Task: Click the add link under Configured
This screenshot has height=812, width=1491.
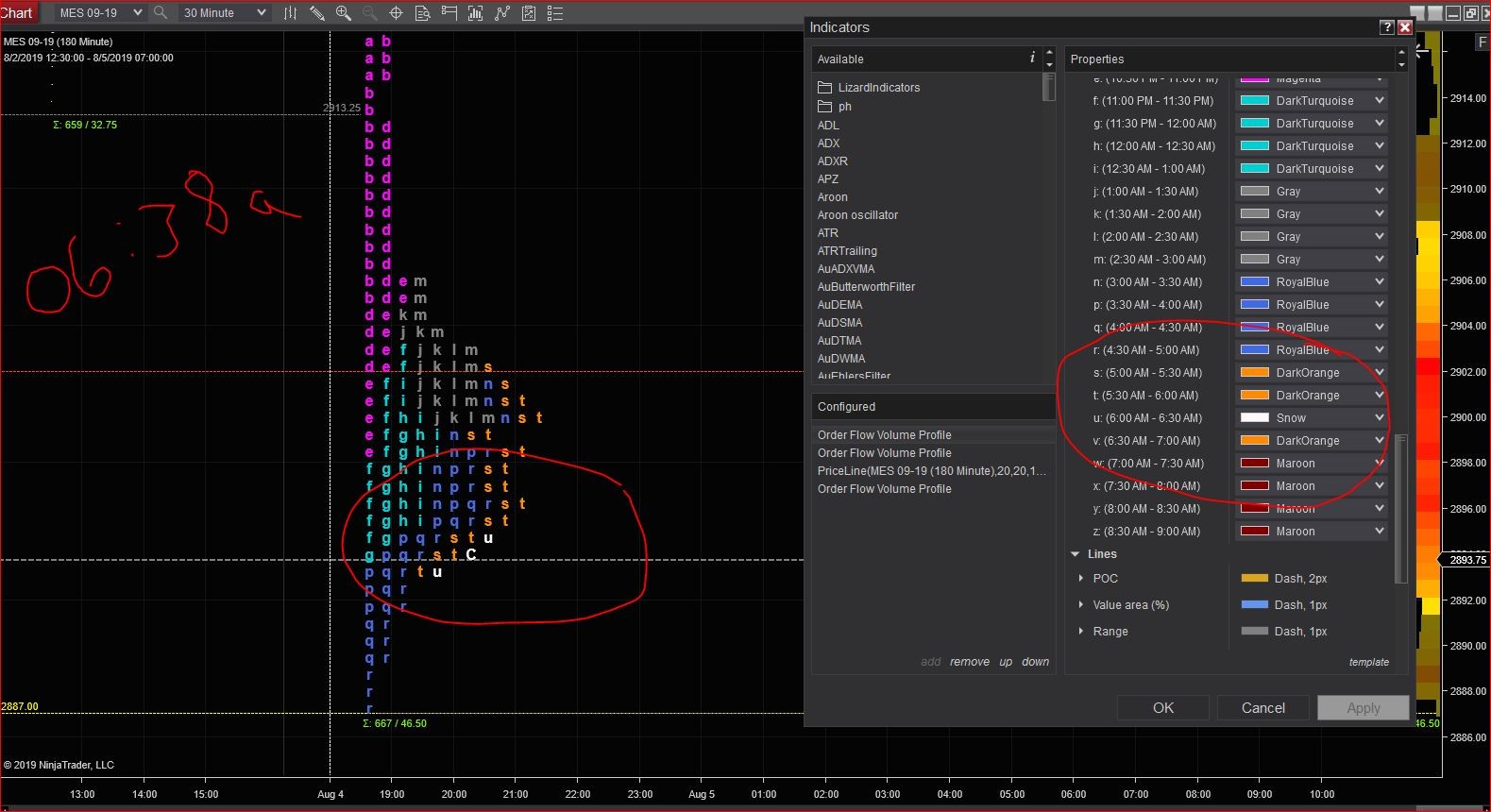Action: (x=931, y=662)
